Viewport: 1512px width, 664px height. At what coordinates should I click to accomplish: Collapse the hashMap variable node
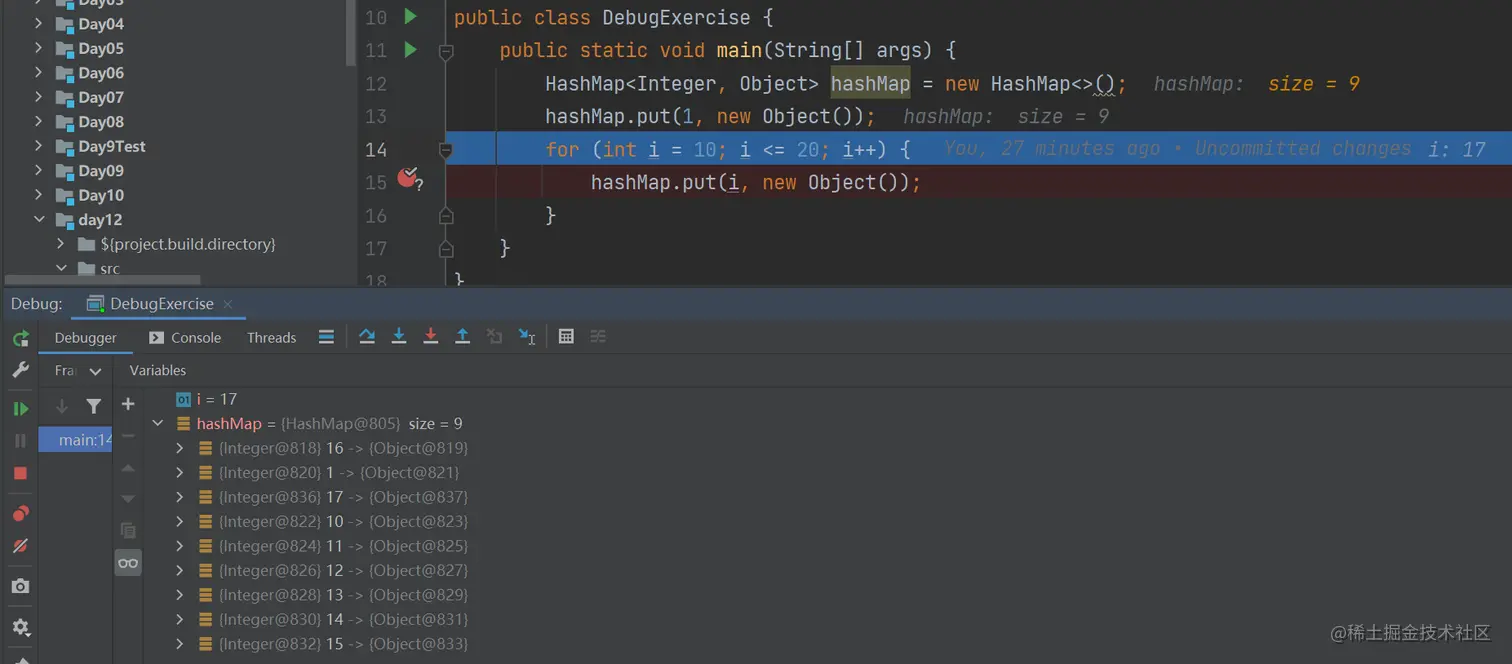158,424
